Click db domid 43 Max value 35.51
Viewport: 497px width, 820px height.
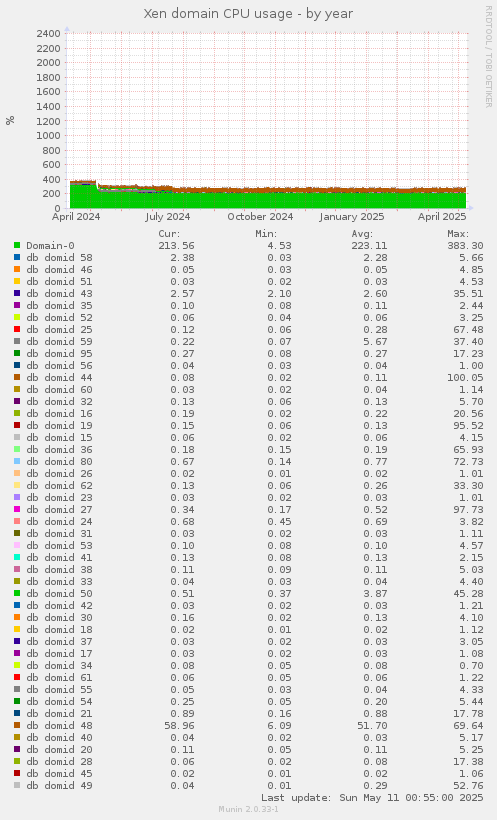click(468, 293)
